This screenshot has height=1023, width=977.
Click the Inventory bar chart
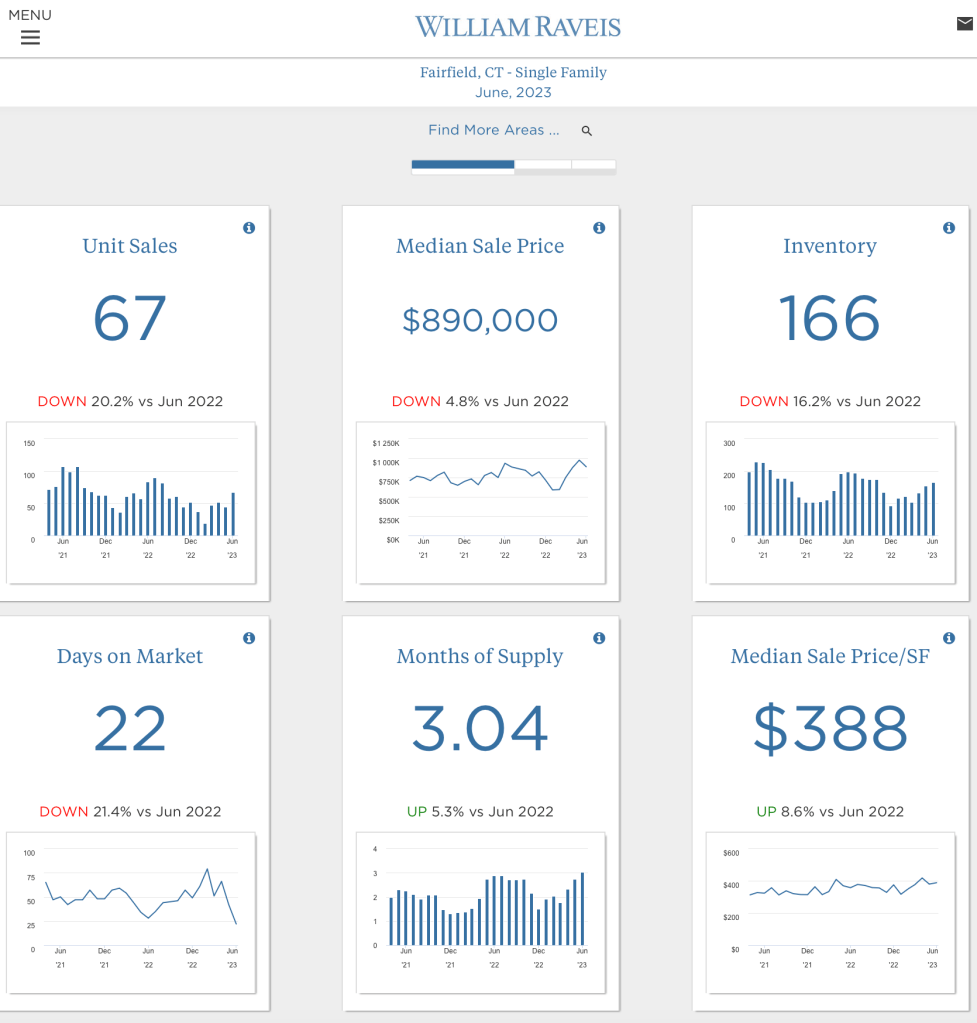click(831, 502)
